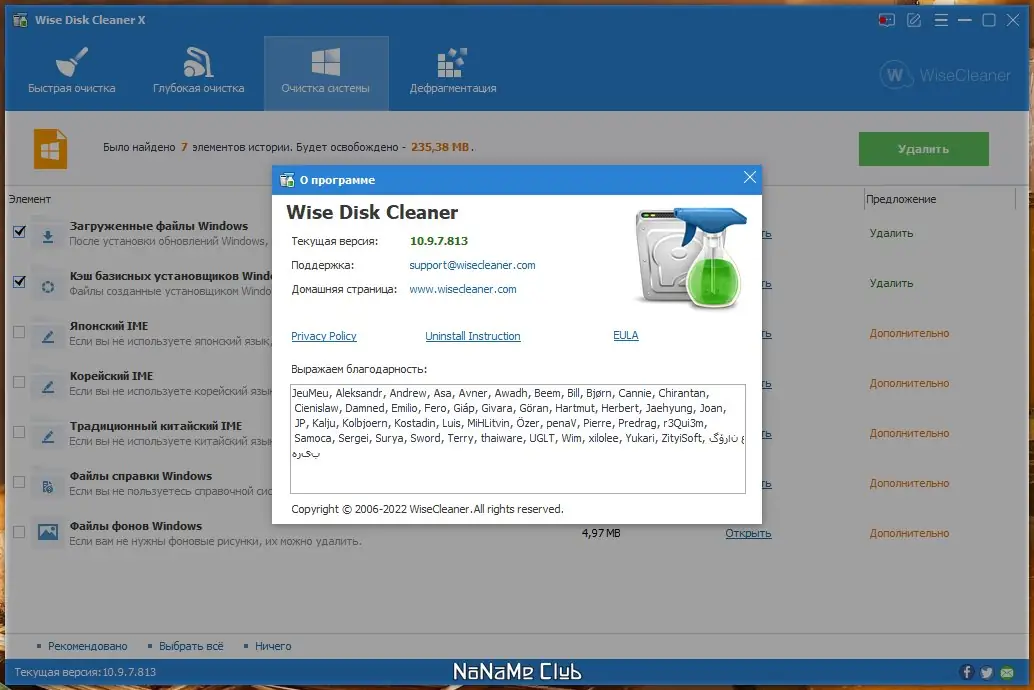Open the support@wisecleaner.com email link

[x=472, y=265]
